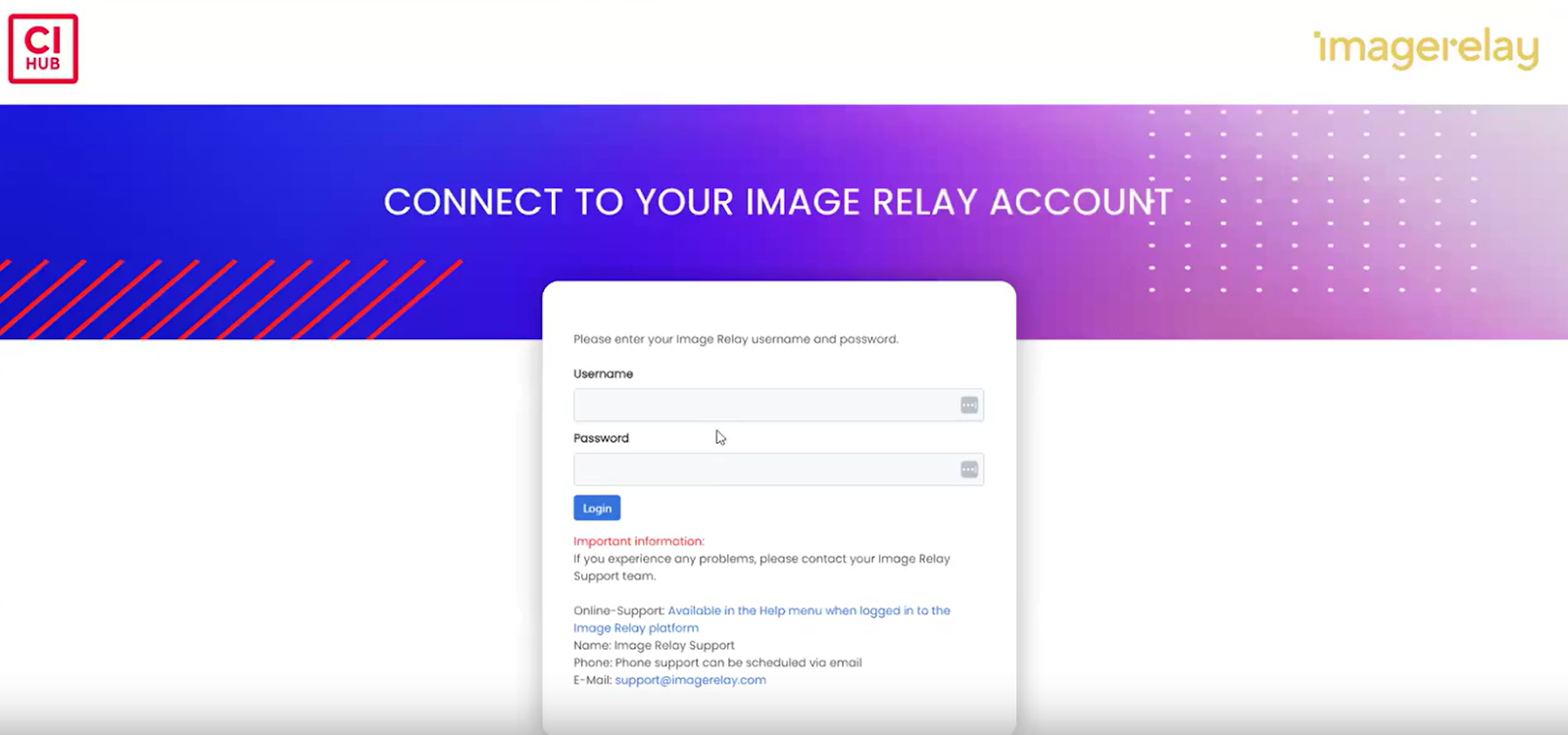Focus the Password input field
Screen dimensions: 1568x735
[x=778, y=470]
